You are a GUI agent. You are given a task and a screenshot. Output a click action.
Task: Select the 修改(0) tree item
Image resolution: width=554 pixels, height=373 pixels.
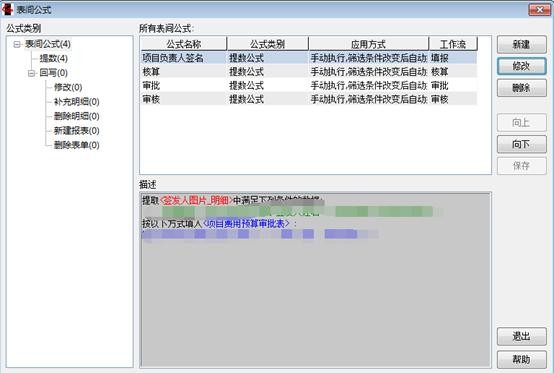pyautogui.click(x=68, y=87)
